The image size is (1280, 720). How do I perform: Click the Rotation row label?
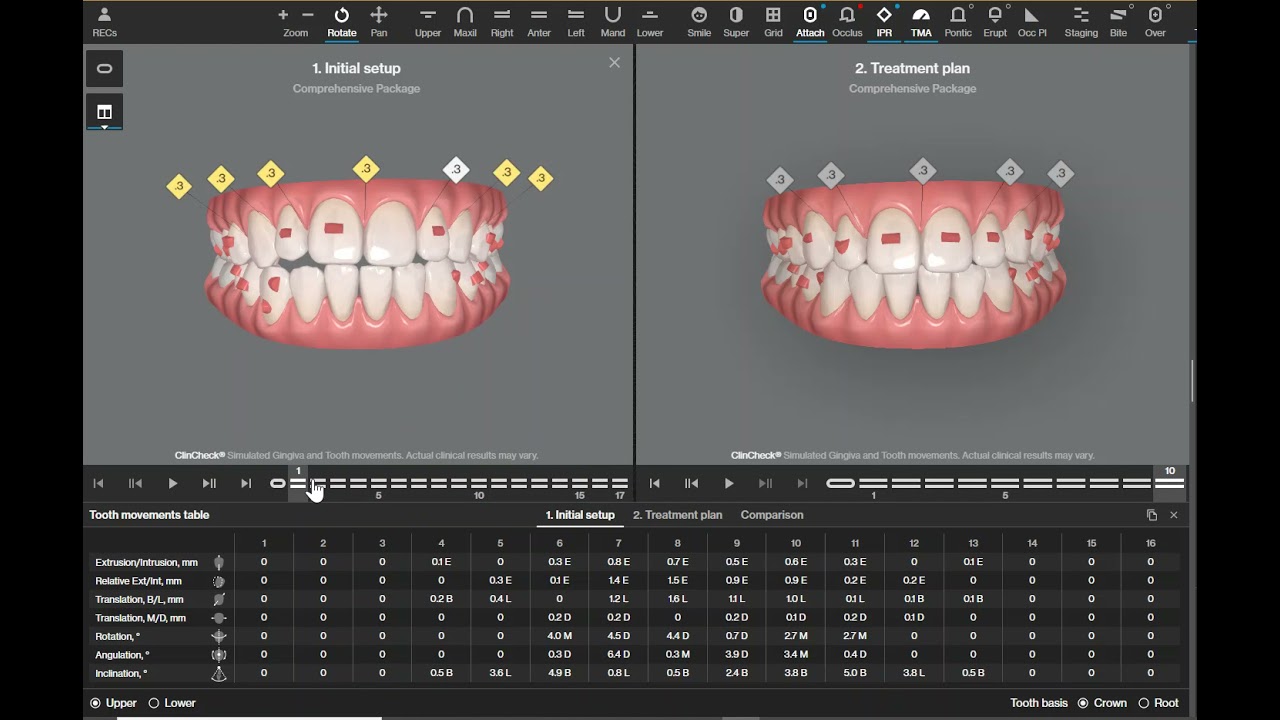[x=117, y=636]
